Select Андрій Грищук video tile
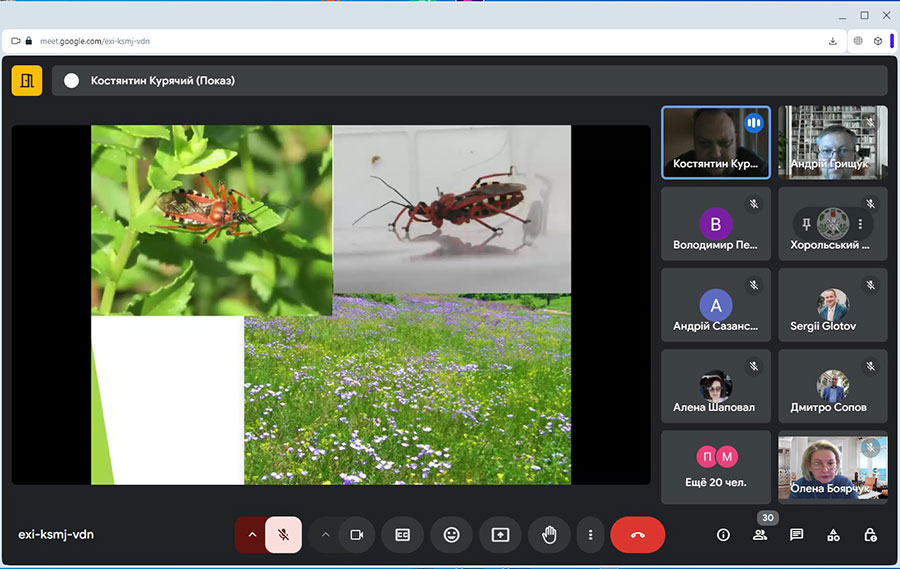This screenshot has width=900, height=569. coord(833,142)
